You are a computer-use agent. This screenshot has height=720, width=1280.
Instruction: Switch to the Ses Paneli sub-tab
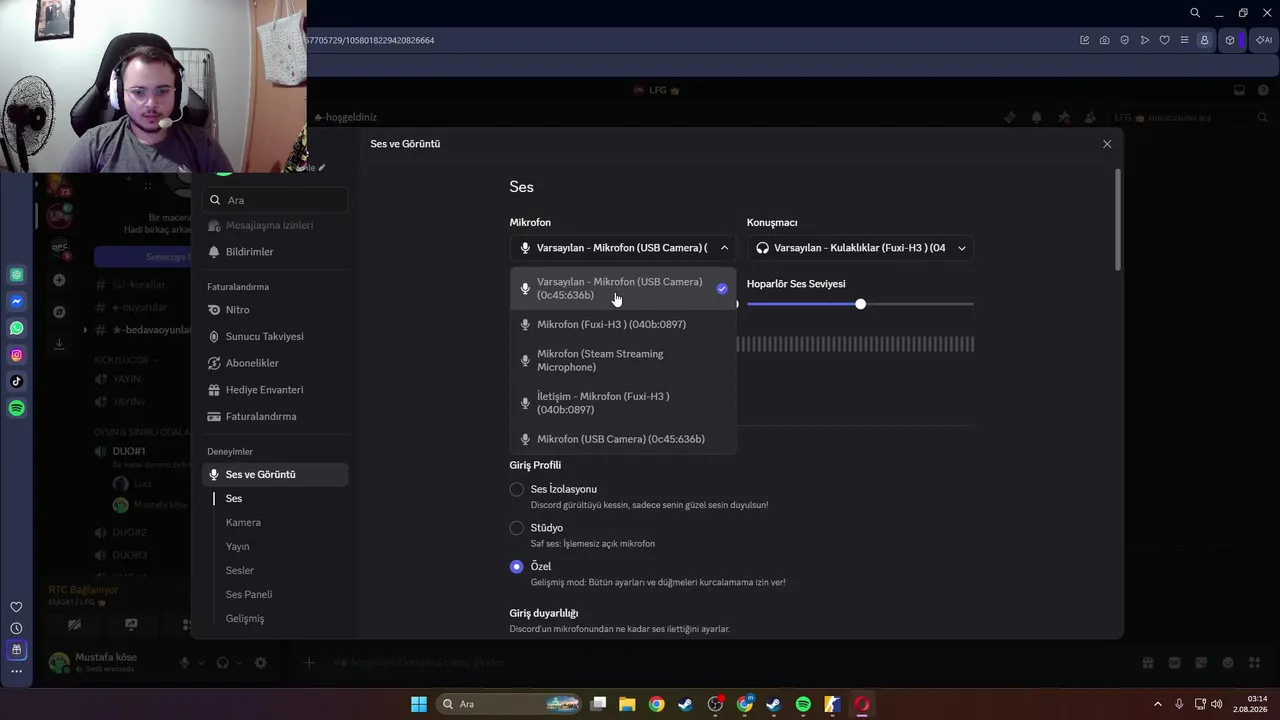[x=249, y=595]
